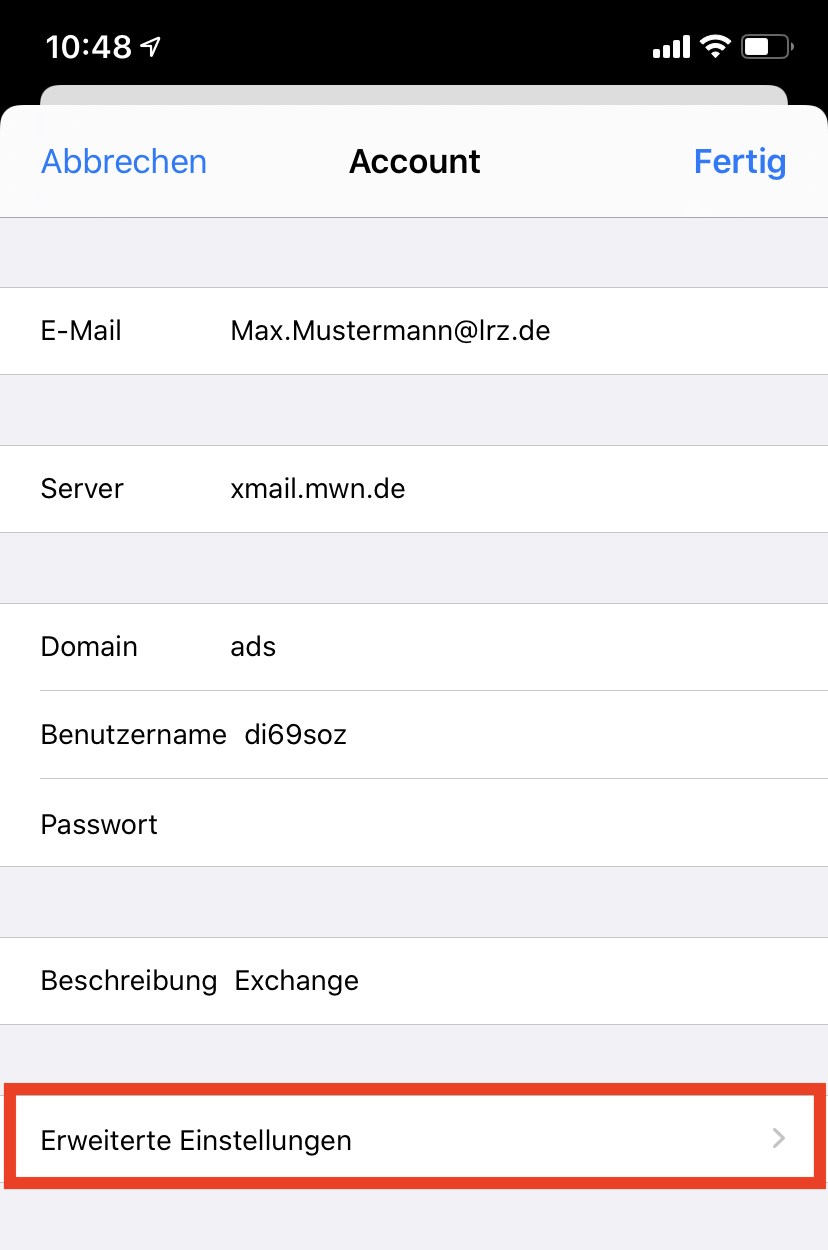Edit the Beschreibung field showing Exchange

tap(297, 981)
